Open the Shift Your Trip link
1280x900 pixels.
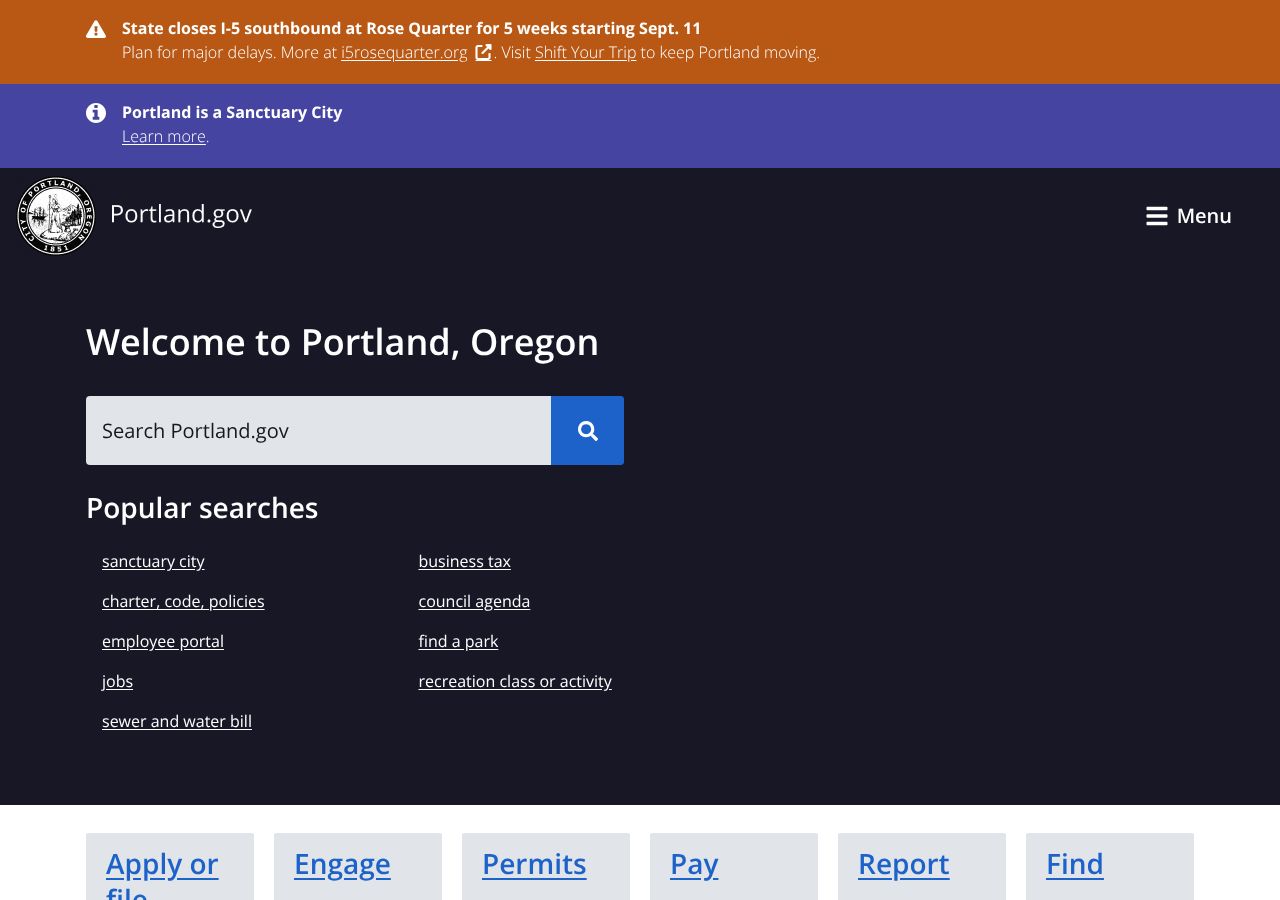[x=585, y=52]
